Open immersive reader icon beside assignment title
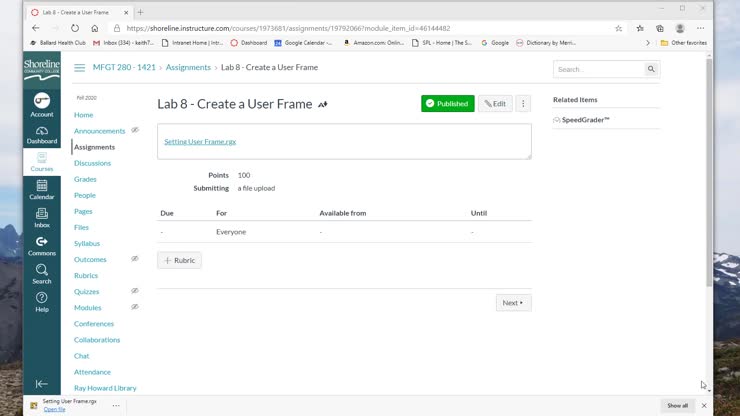Viewport: 740px width, 416px height. pyautogui.click(x=323, y=104)
